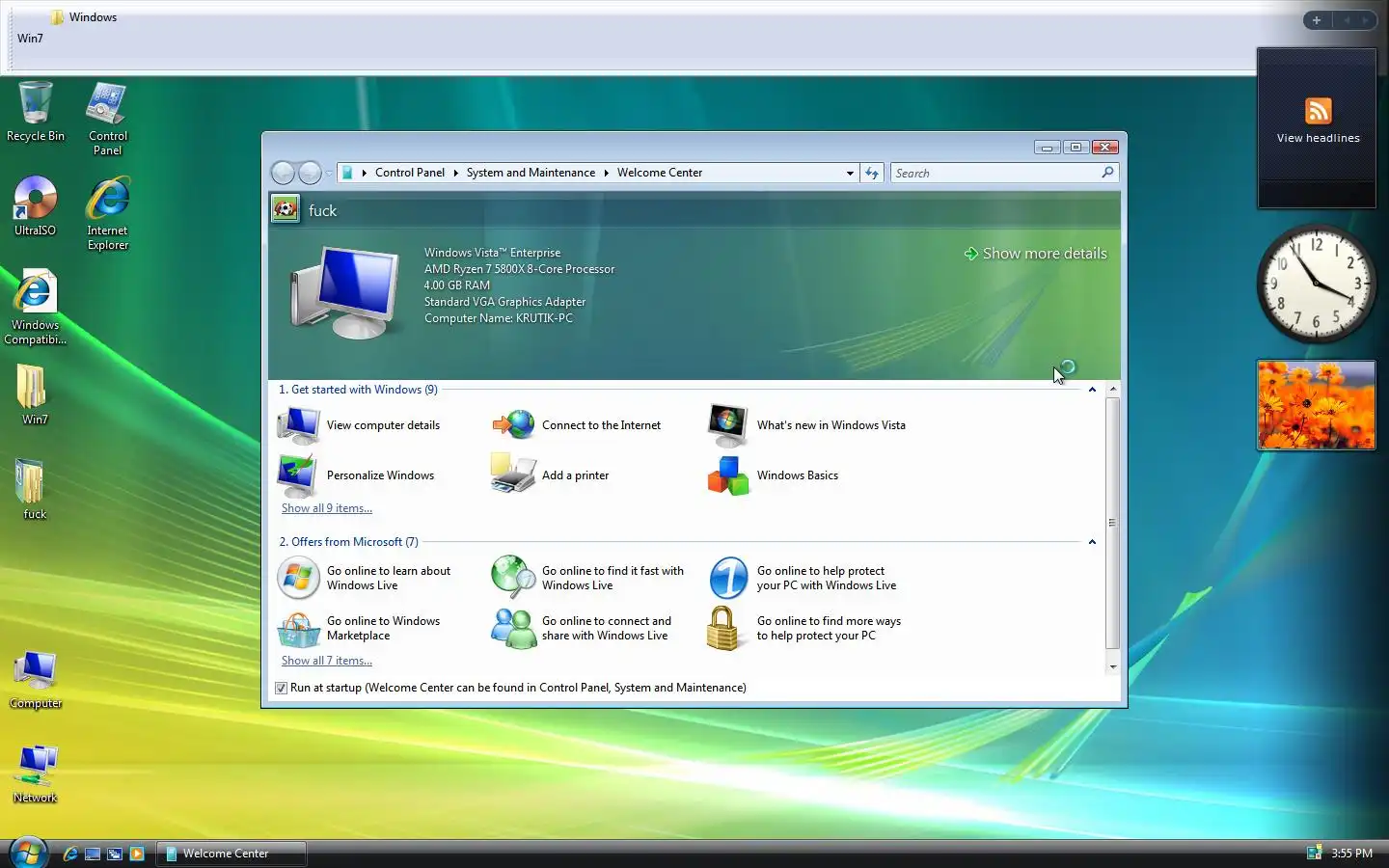
Task: Click Show more details link
Action: click(x=1035, y=254)
